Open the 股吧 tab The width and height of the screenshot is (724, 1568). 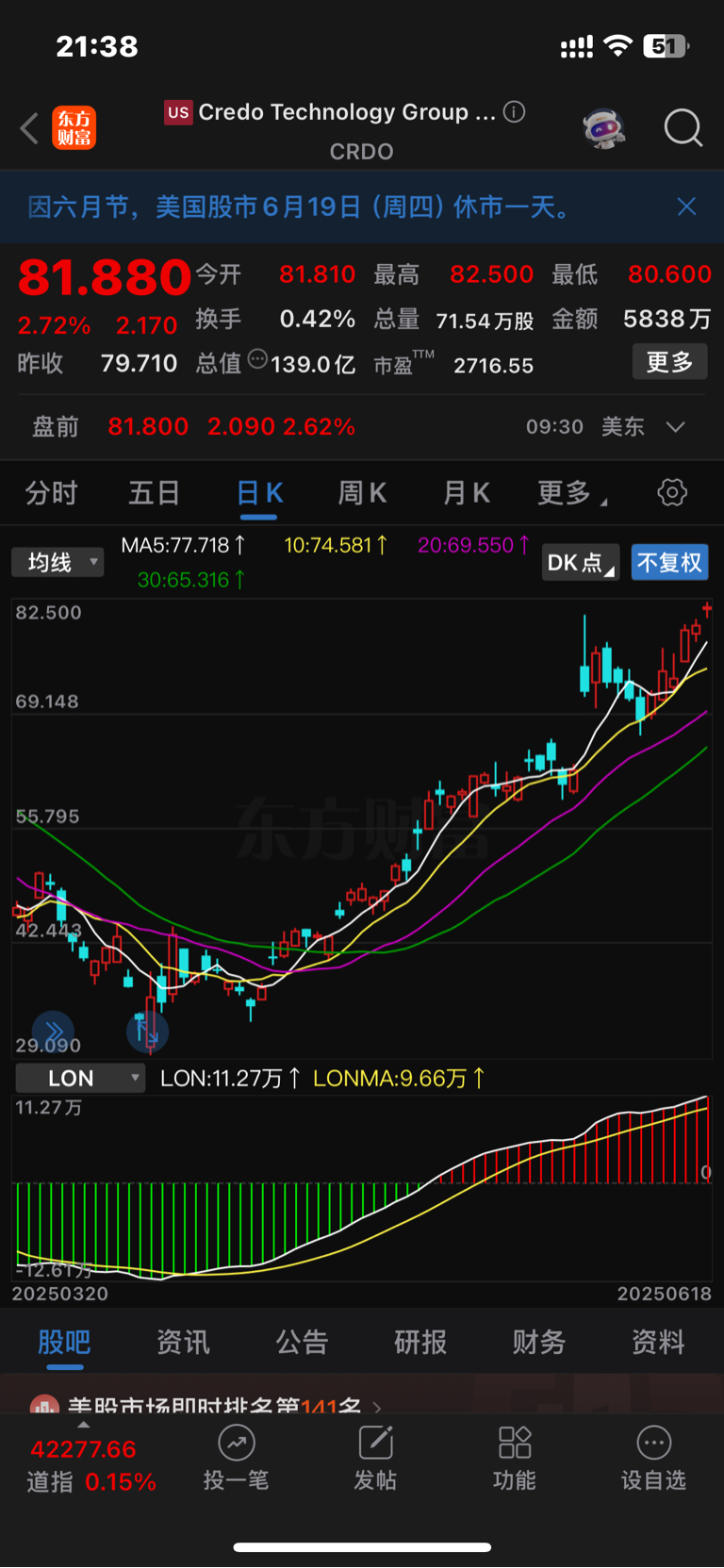pyautogui.click(x=64, y=1342)
